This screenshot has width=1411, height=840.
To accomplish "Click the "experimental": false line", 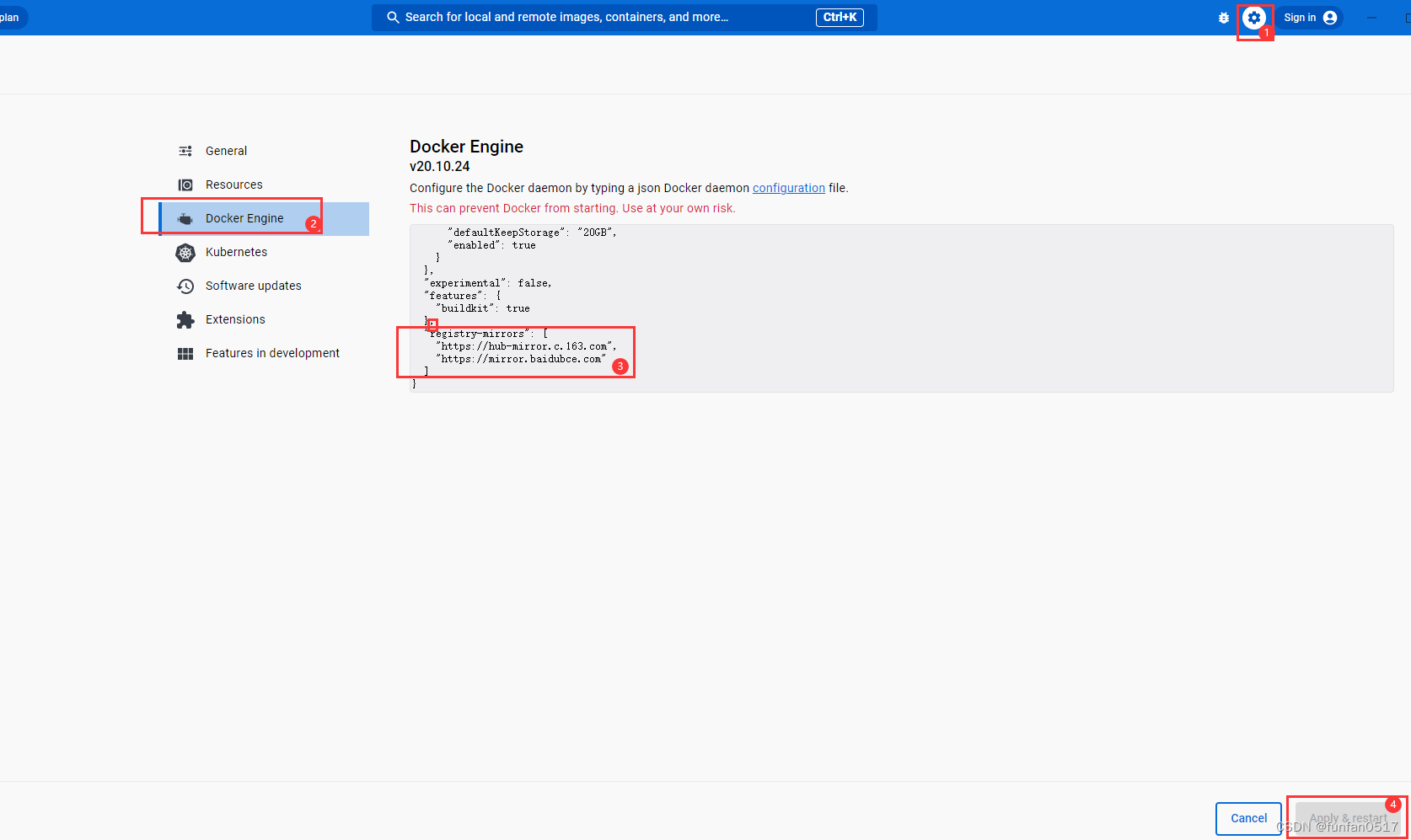I will (488, 283).
